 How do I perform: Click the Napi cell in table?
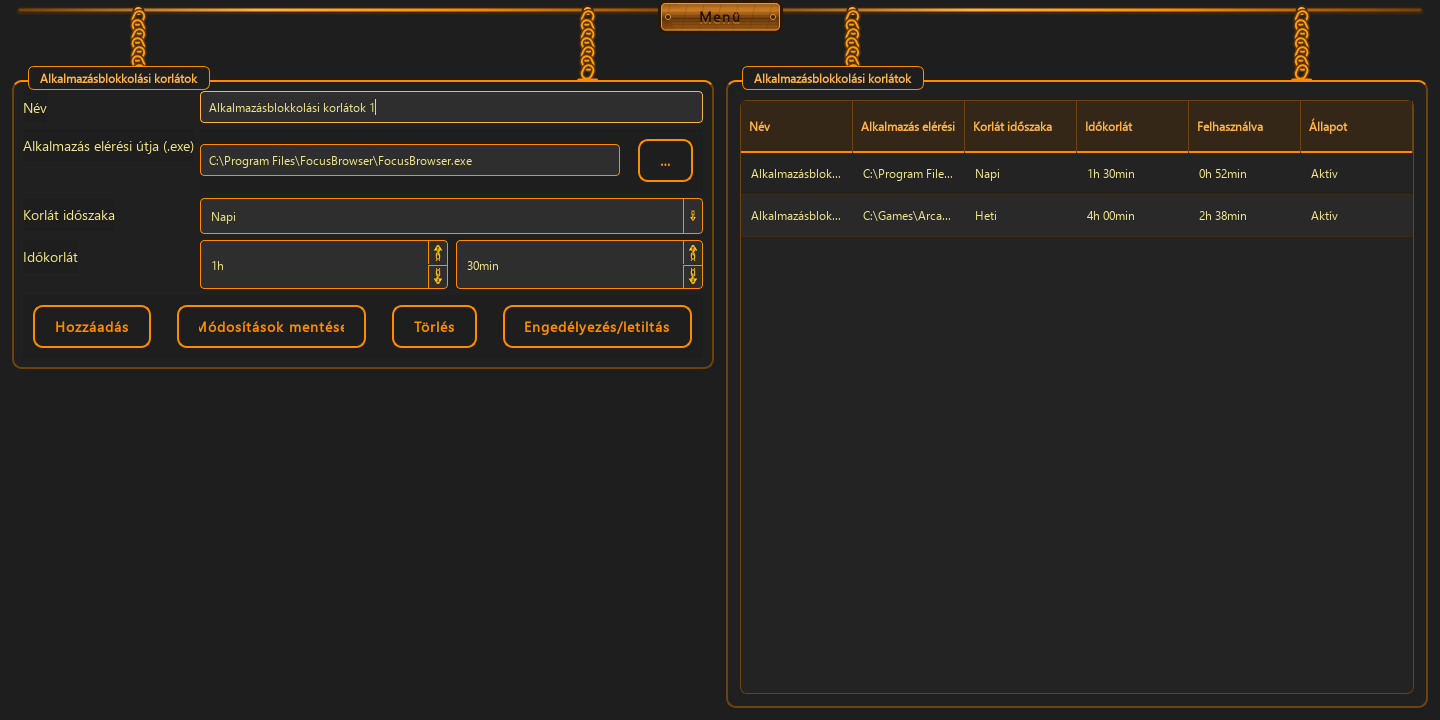click(x=1020, y=174)
